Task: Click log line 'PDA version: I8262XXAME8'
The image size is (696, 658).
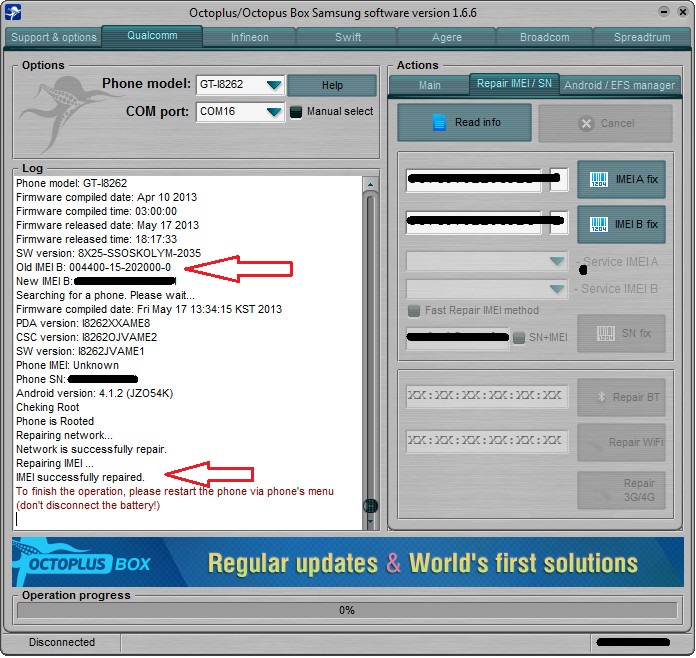Action: coord(83,323)
